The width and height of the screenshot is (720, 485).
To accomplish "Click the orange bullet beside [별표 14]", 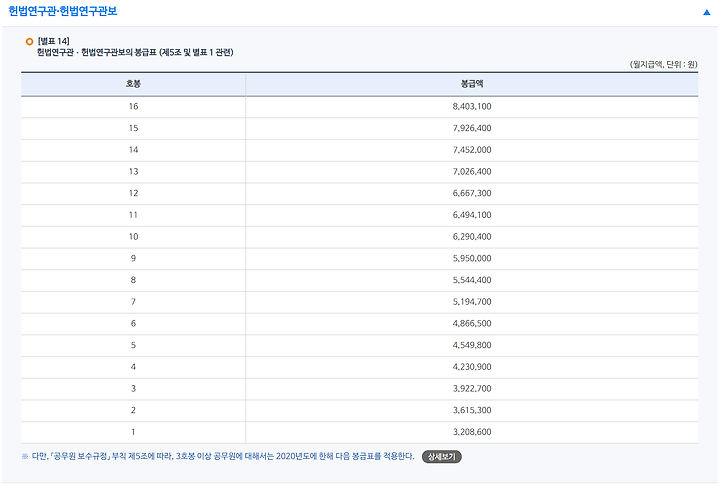I will click(29, 42).
